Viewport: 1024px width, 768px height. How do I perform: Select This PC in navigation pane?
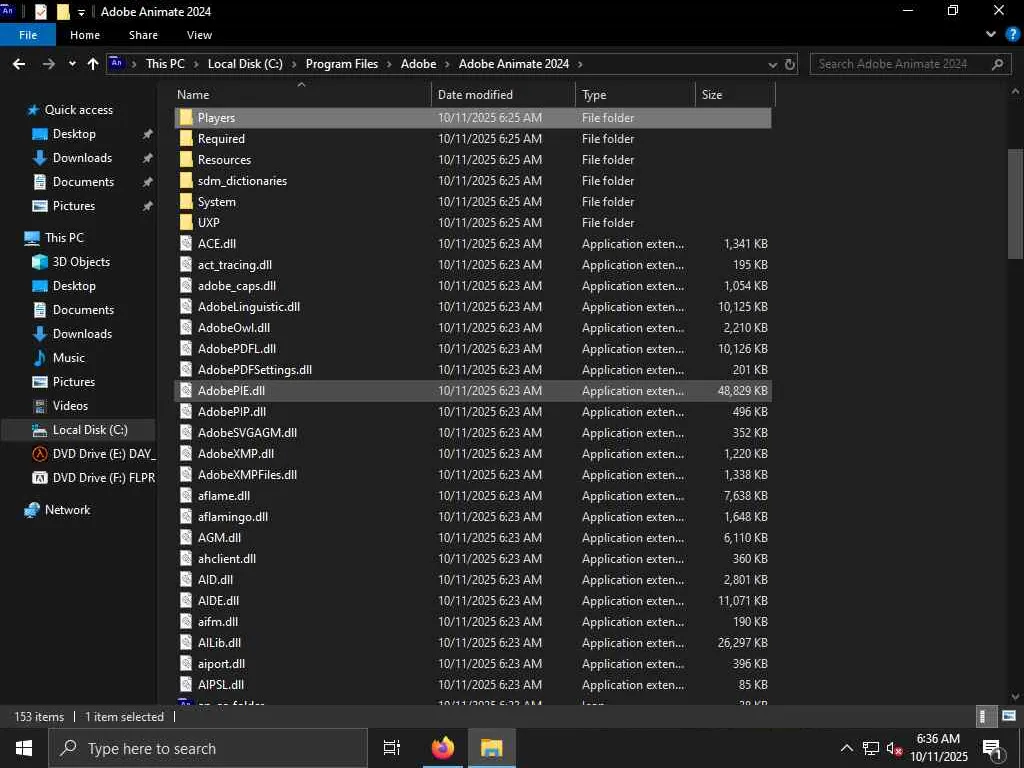click(64, 238)
